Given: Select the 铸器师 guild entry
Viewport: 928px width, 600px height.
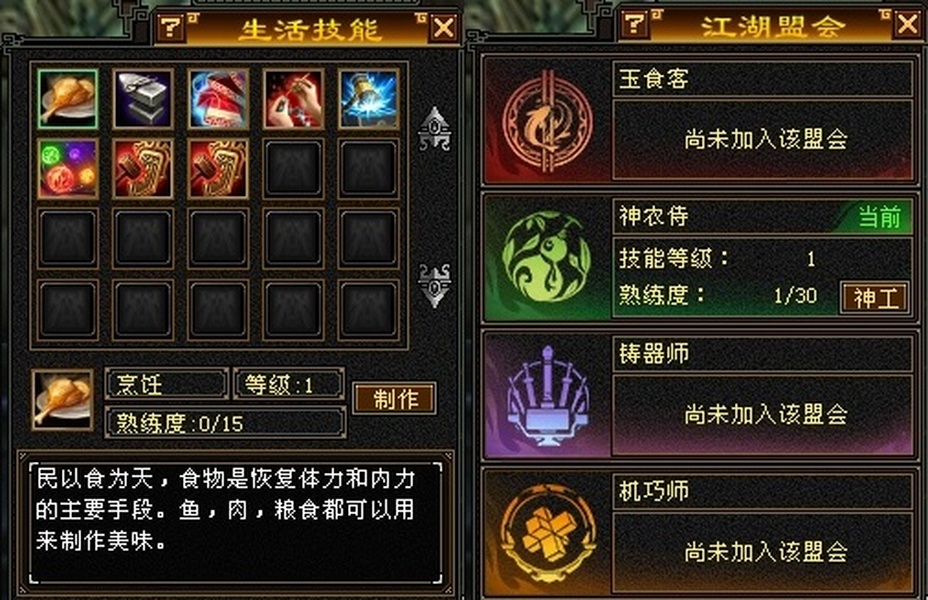Looking at the screenshot, I should 699,395.
